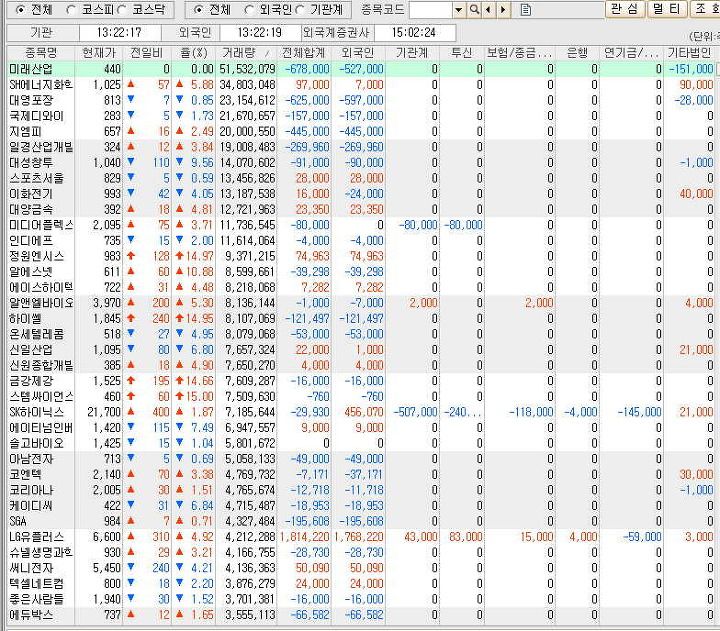Select the 금강제강 stock name

pos(31,381)
